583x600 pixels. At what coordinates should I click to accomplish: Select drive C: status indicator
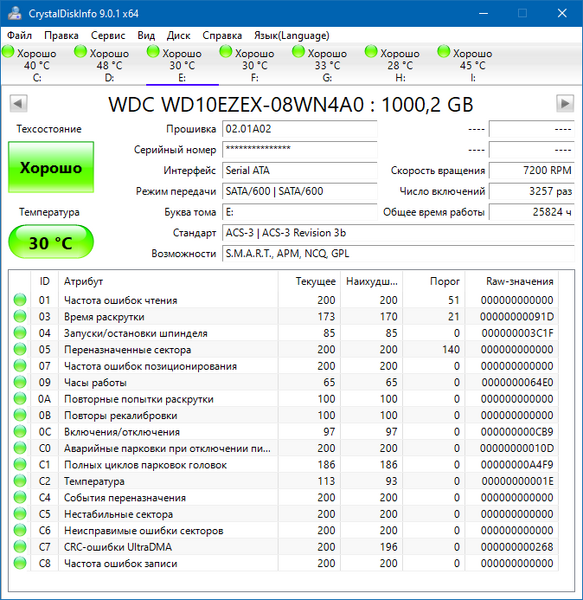pos(8,52)
